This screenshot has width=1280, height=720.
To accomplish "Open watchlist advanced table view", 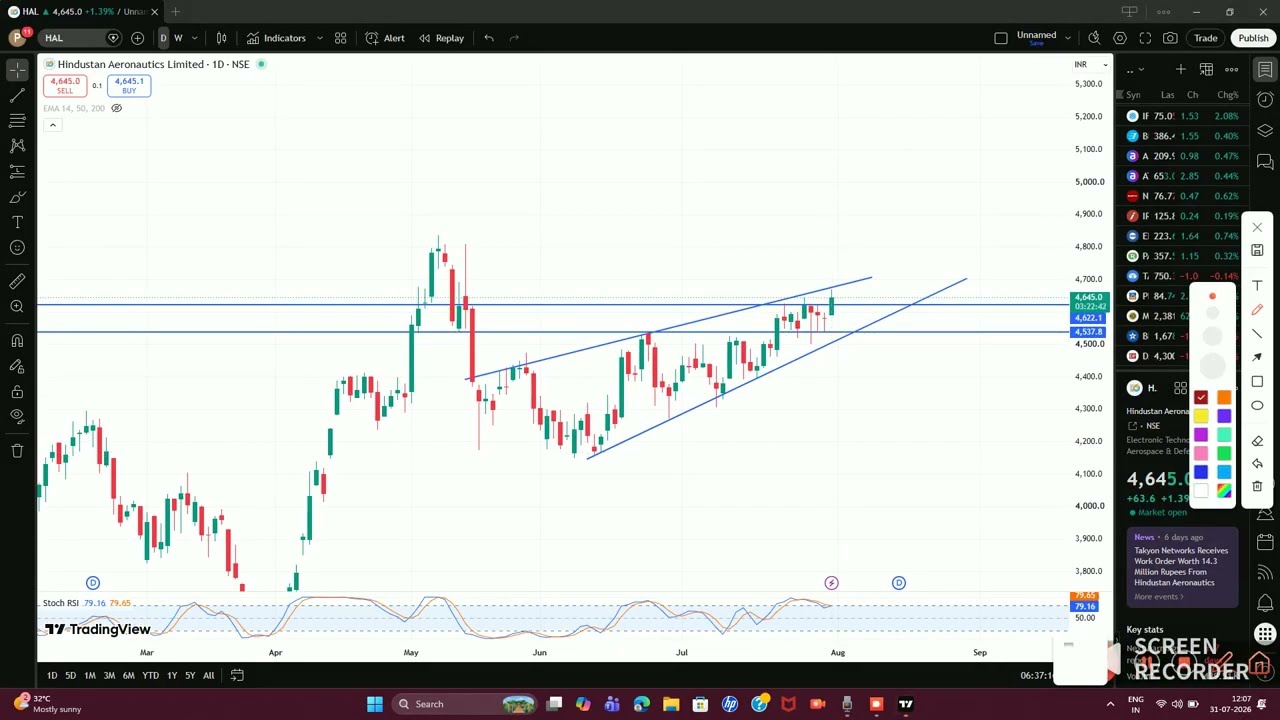I will (x=1206, y=69).
